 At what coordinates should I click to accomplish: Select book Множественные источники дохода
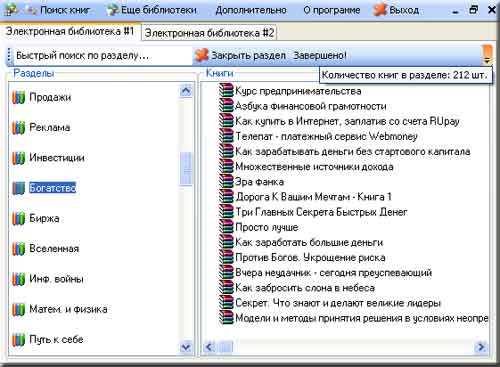click(x=314, y=167)
